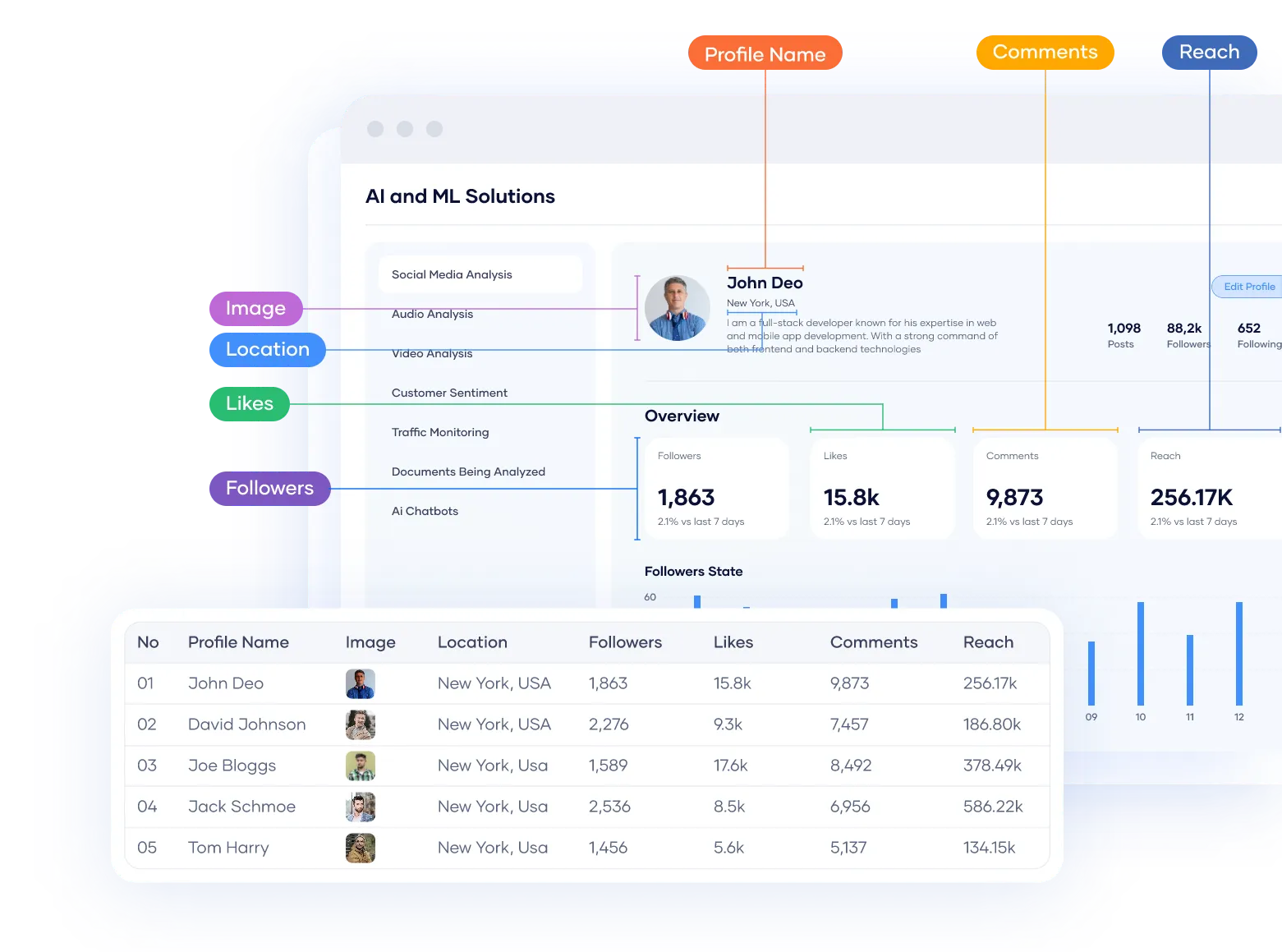Image resolution: width=1282 pixels, height=952 pixels.
Task: Open the Comments 9,873 overview card
Action: click(x=1045, y=489)
